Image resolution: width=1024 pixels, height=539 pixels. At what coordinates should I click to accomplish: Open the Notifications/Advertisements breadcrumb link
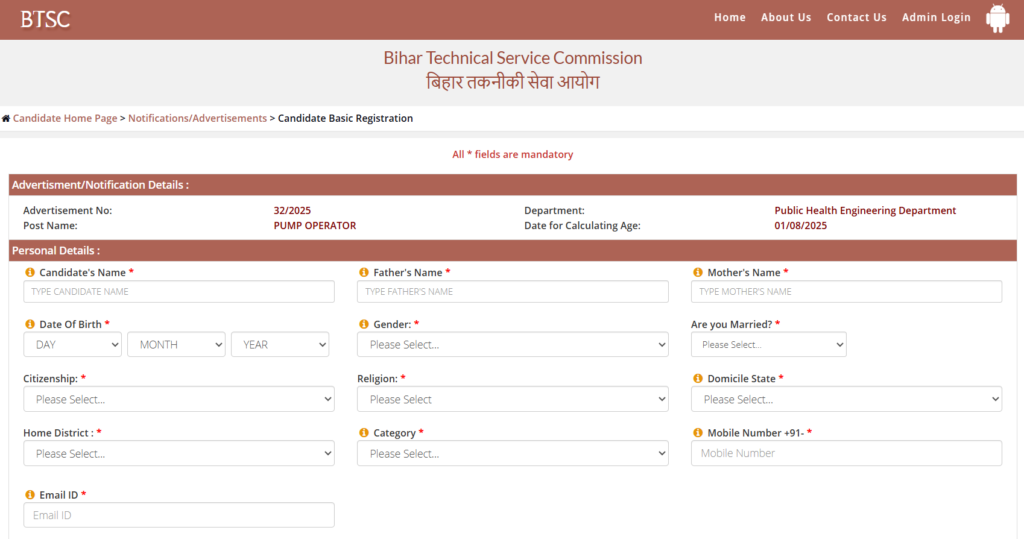pos(197,119)
